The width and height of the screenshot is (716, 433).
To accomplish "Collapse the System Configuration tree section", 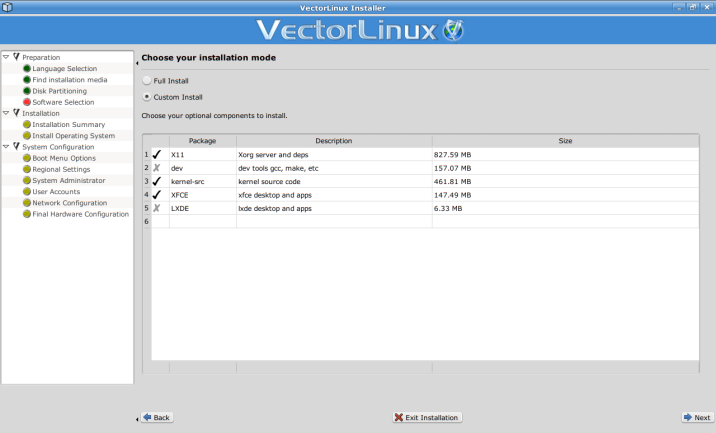I will click(6, 146).
